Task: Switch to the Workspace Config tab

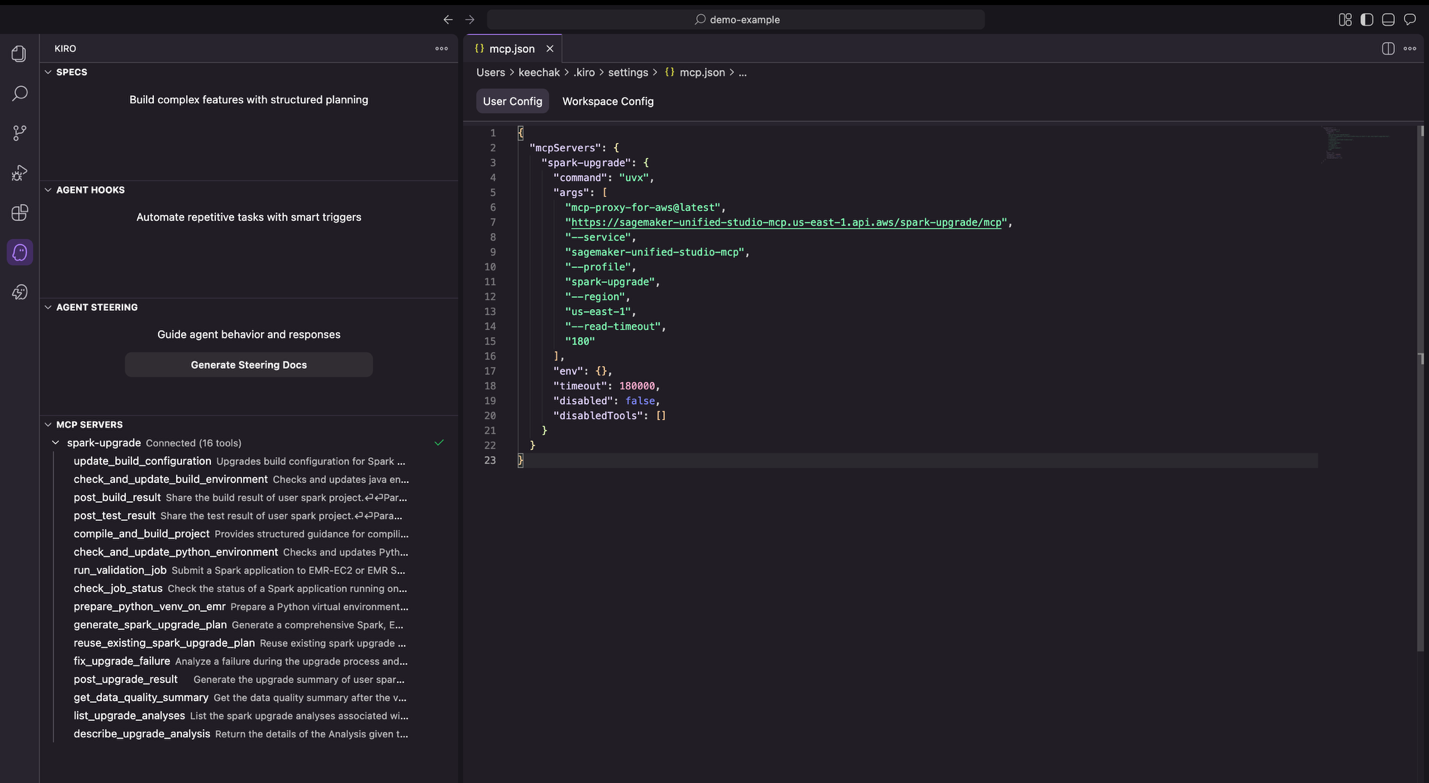Action: coord(607,101)
